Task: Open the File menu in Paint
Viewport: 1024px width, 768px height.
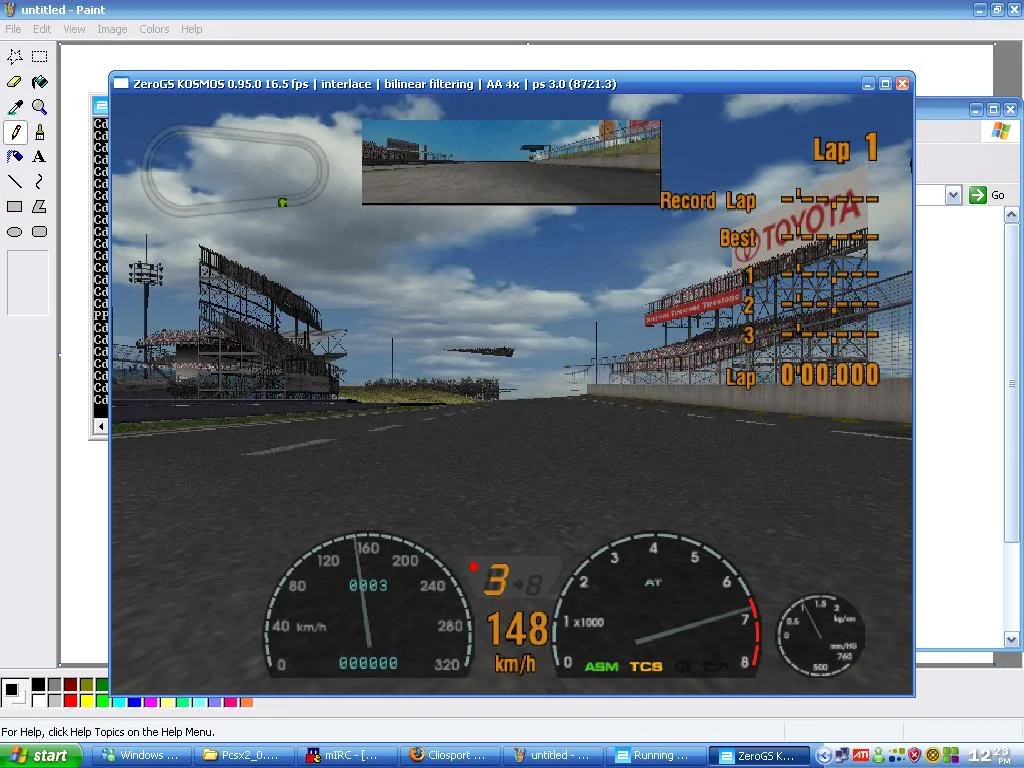Action: (x=13, y=29)
